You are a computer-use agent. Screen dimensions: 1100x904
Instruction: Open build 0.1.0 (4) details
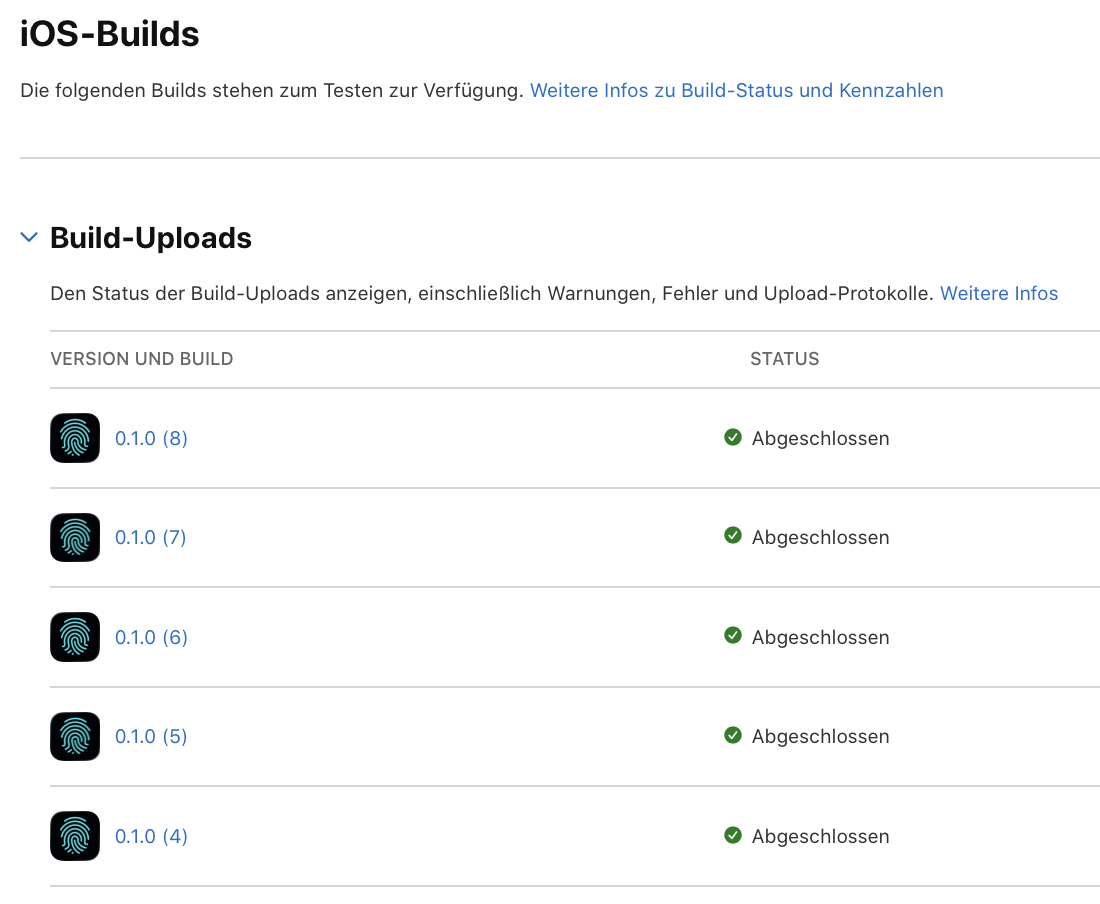[151, 836]
